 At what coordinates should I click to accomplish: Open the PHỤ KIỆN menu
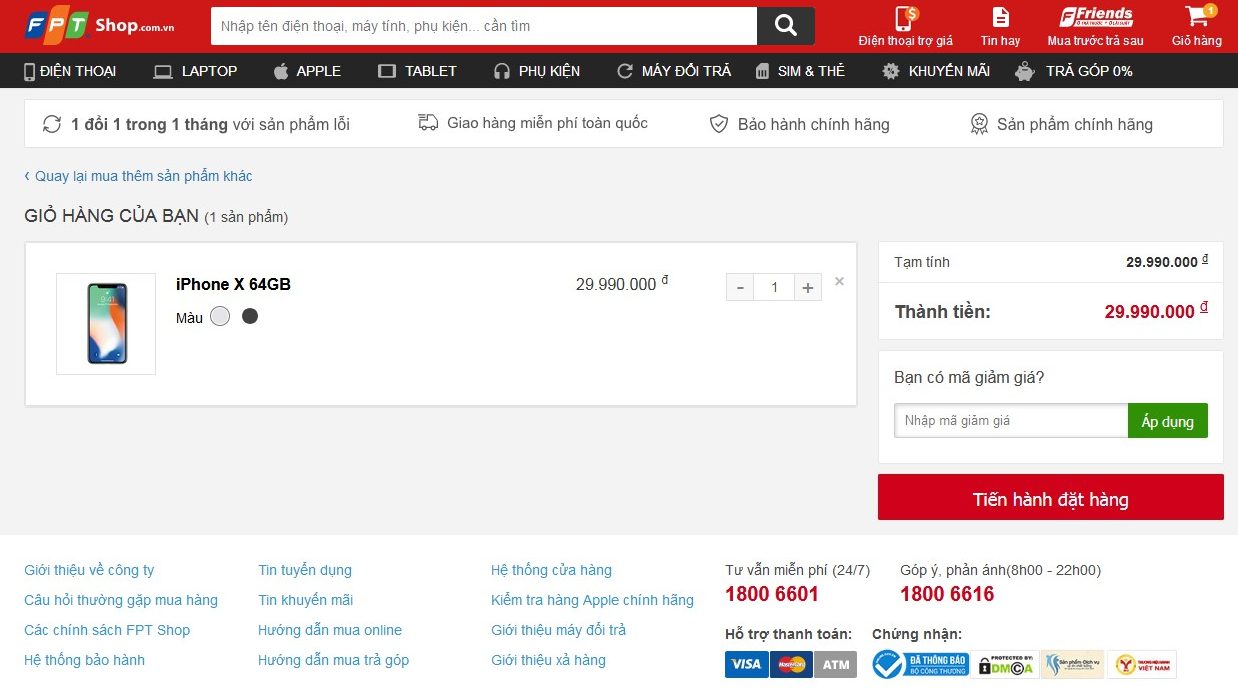(x=537, y=71)
